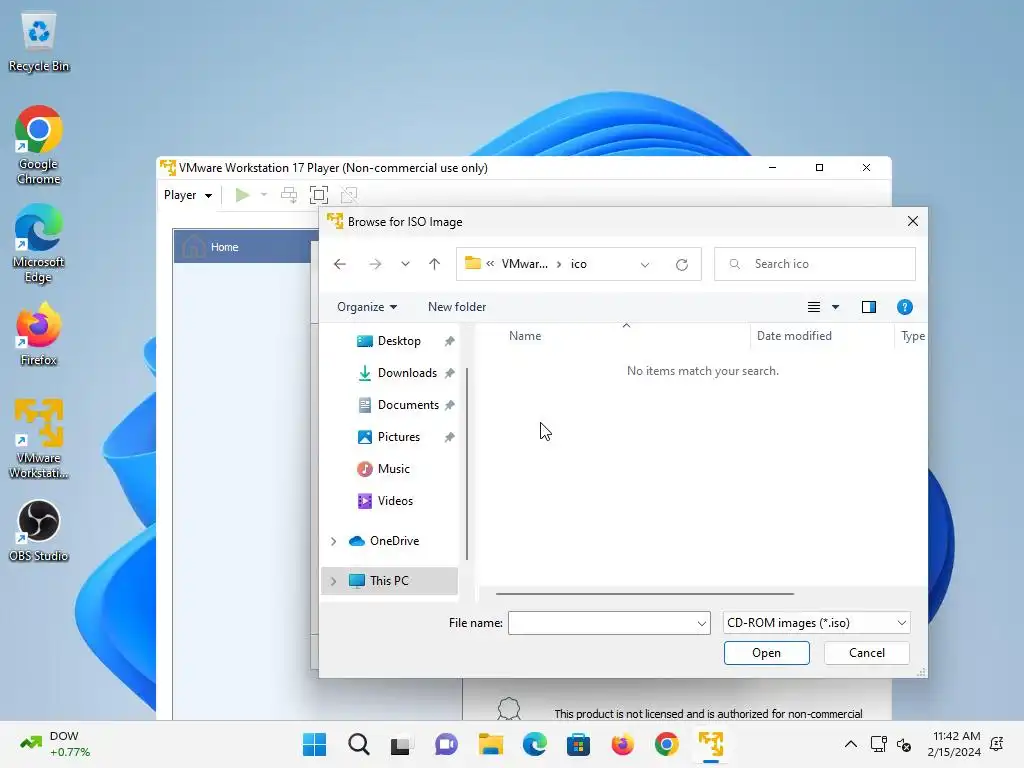Enter full screen mode in VMware

tap(319, 195)
